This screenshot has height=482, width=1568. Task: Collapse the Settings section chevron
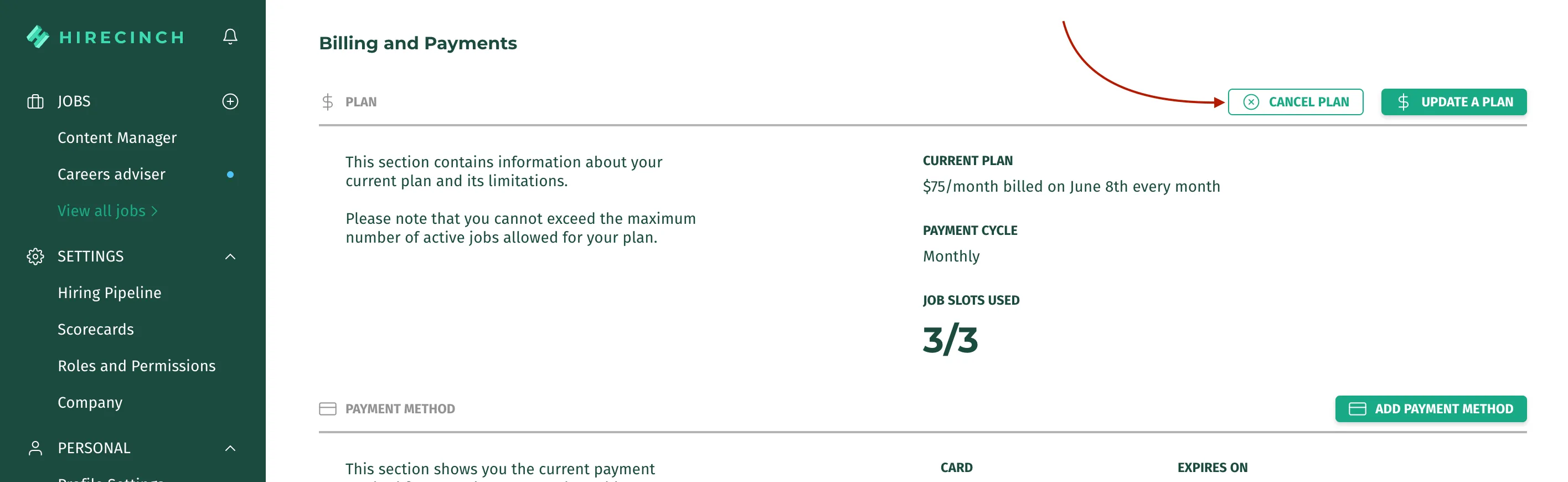click(230, 257)
